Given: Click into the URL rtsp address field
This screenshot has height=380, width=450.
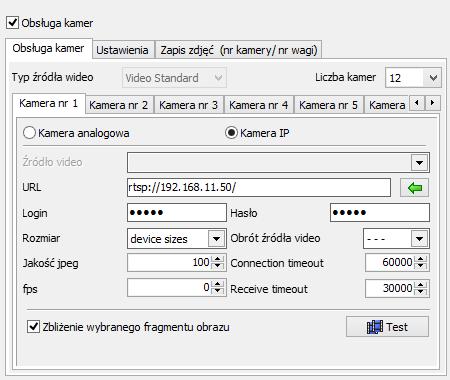Looking at the screenshot, I should coord(259,187).
